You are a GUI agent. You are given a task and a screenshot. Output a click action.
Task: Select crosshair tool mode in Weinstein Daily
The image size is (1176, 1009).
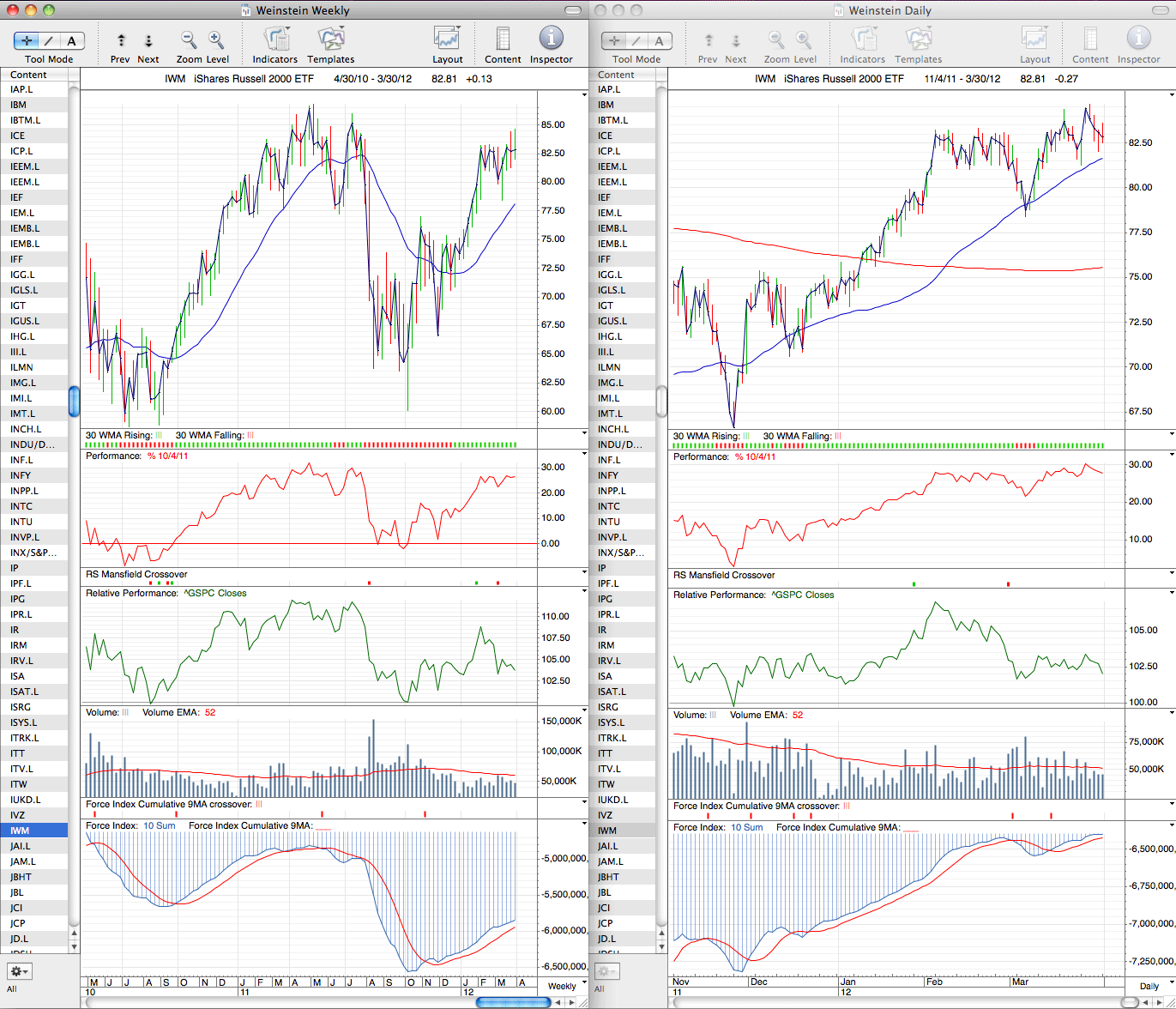[615, 40]
